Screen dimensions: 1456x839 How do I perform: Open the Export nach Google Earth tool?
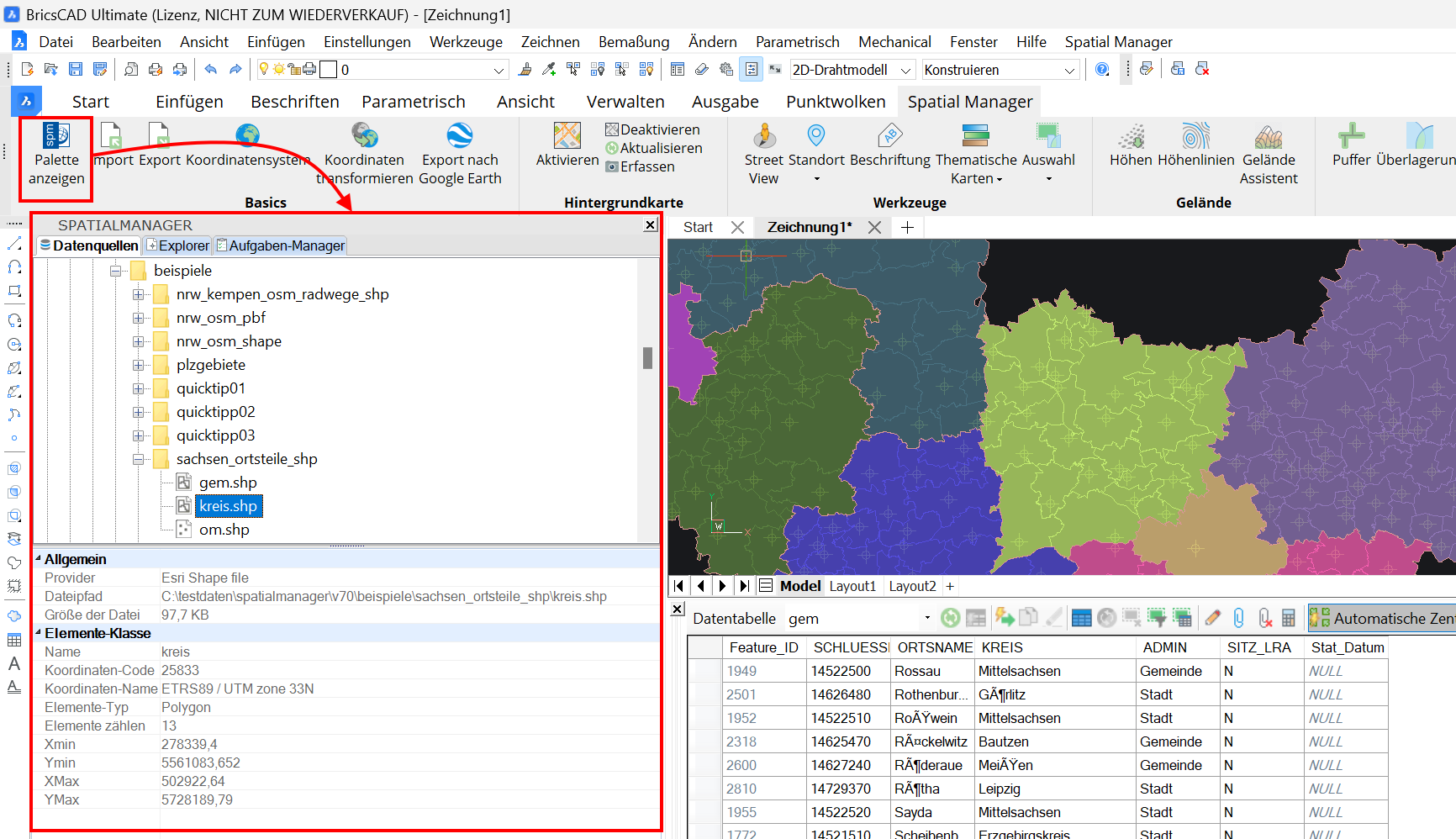pos(459,151)
